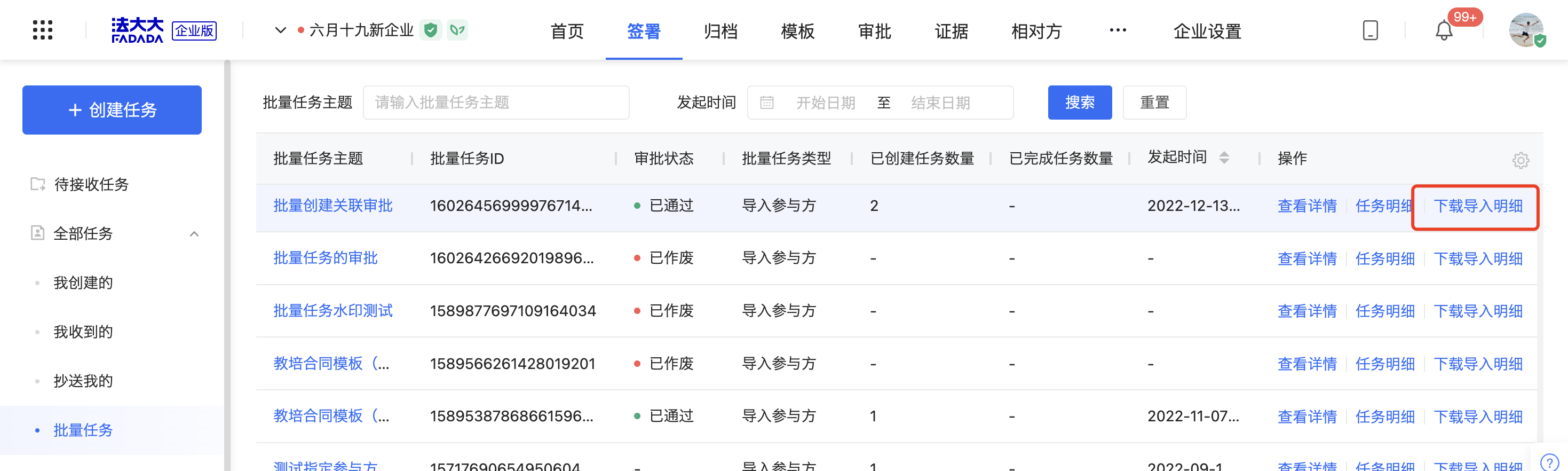Click date 2022-12-13 cell

1193,206
